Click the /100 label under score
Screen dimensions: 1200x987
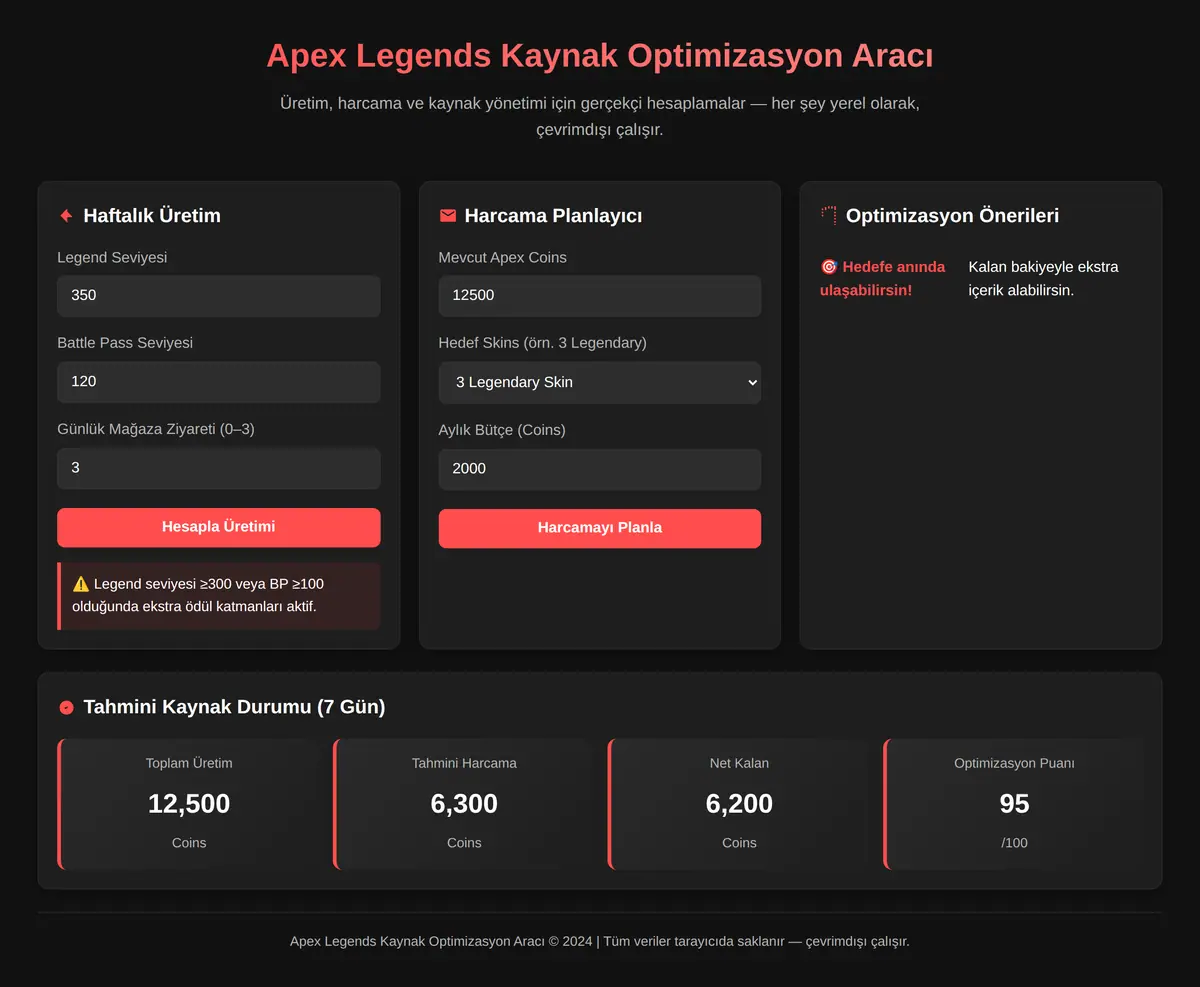point(1014,843)
